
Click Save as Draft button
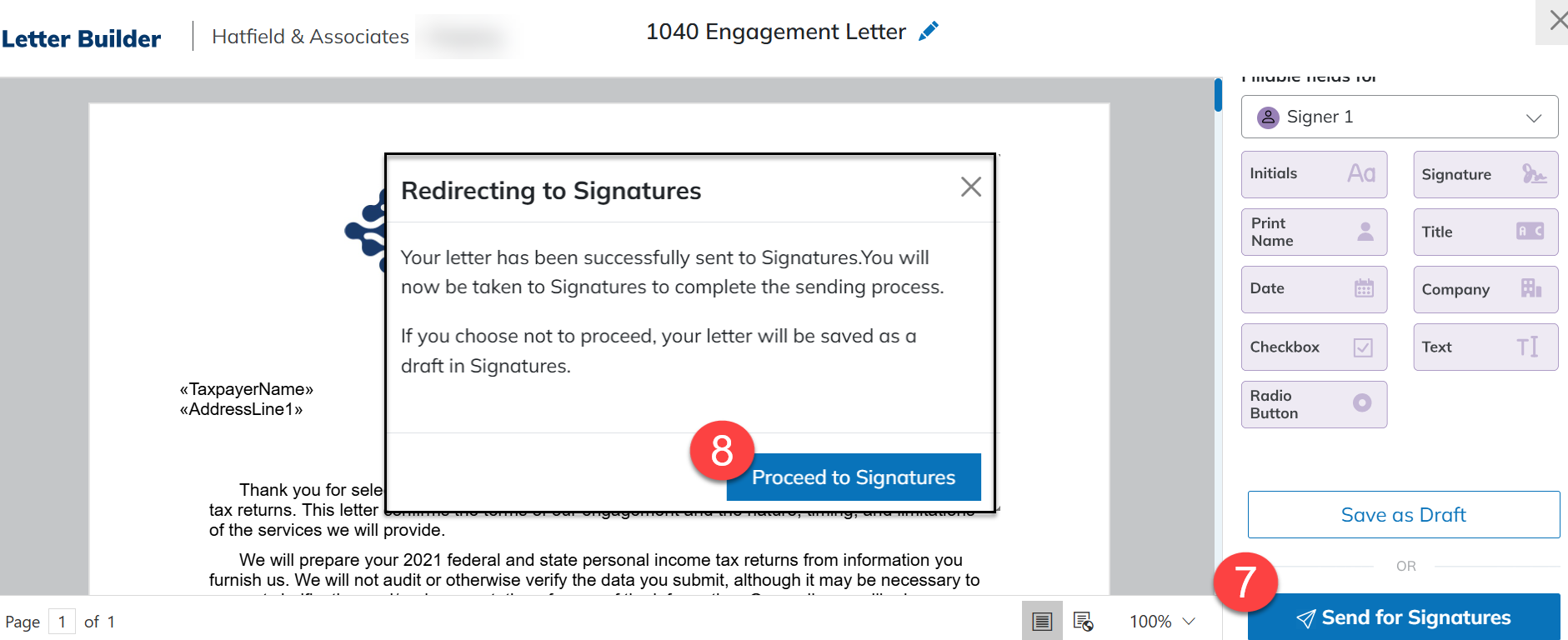[x=1404, y=514]
